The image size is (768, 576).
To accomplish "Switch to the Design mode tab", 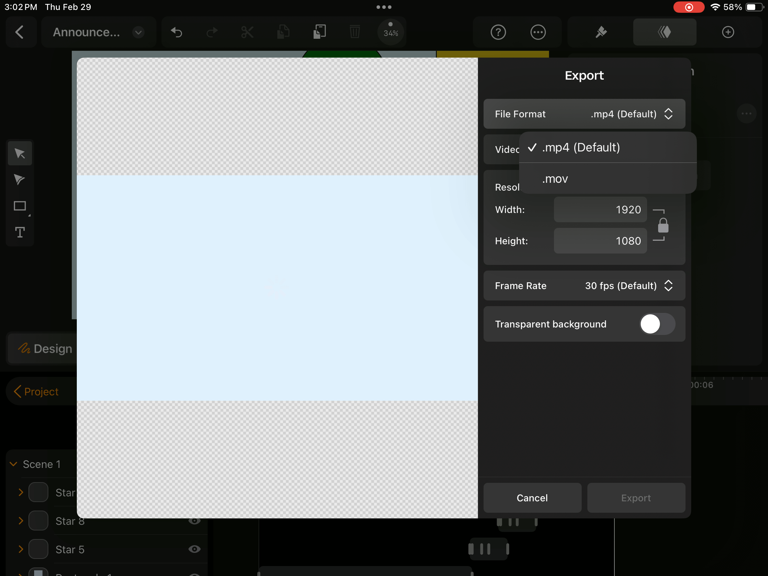I will (x=43, y=349).
